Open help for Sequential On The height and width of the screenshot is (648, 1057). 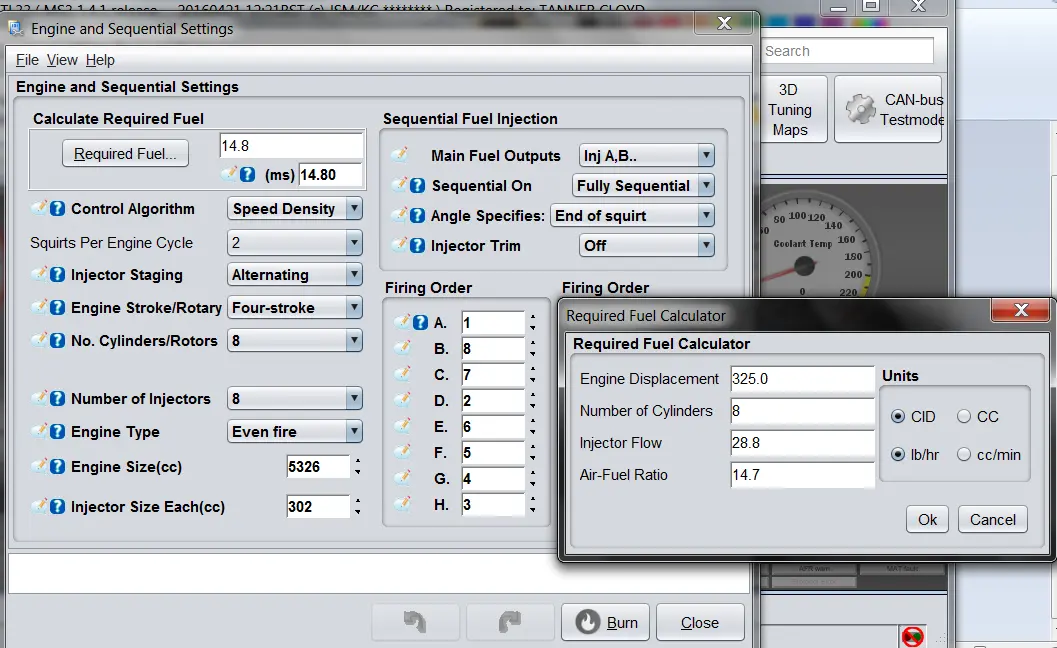tap(417, 185)
